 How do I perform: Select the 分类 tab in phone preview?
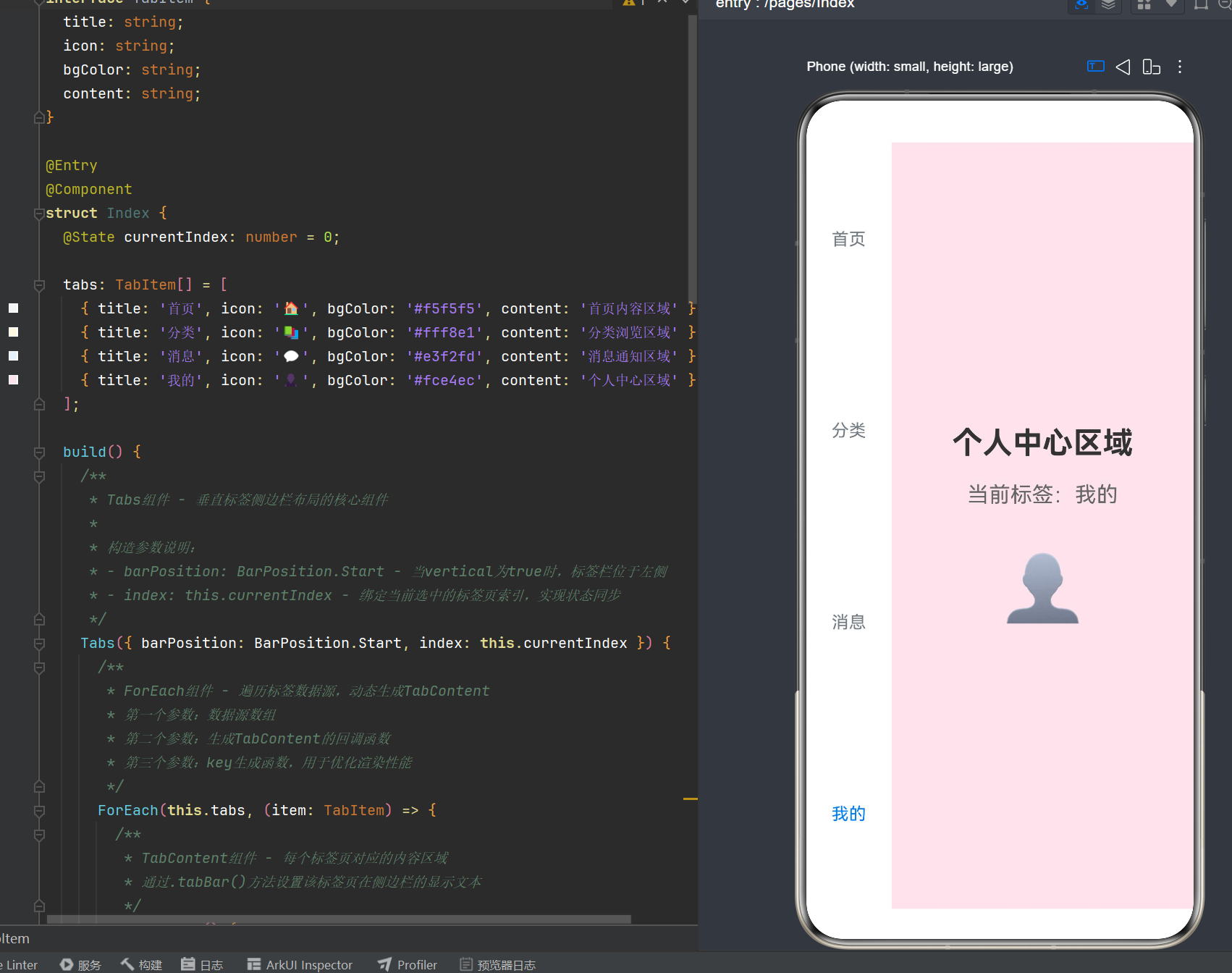[x=848, y=430]
